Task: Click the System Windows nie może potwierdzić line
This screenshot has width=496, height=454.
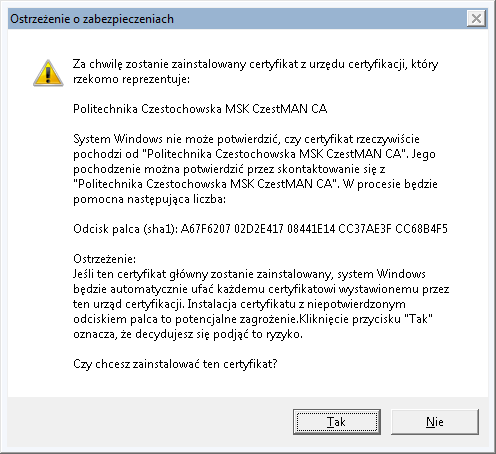Action: [246, 139]
